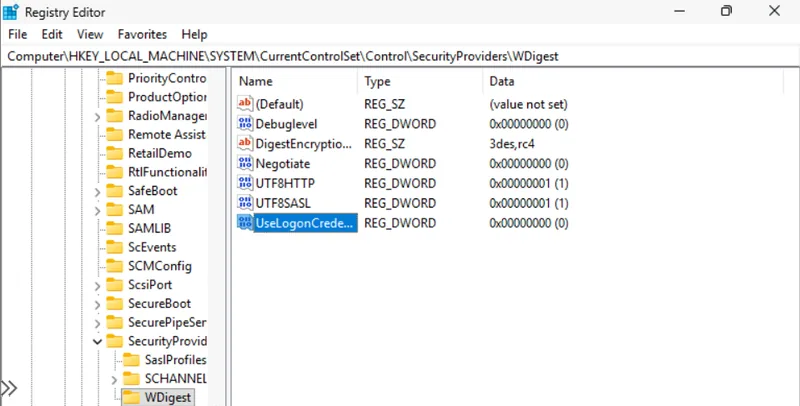Expand the SCHANNEL tree node

click(114, 380)
